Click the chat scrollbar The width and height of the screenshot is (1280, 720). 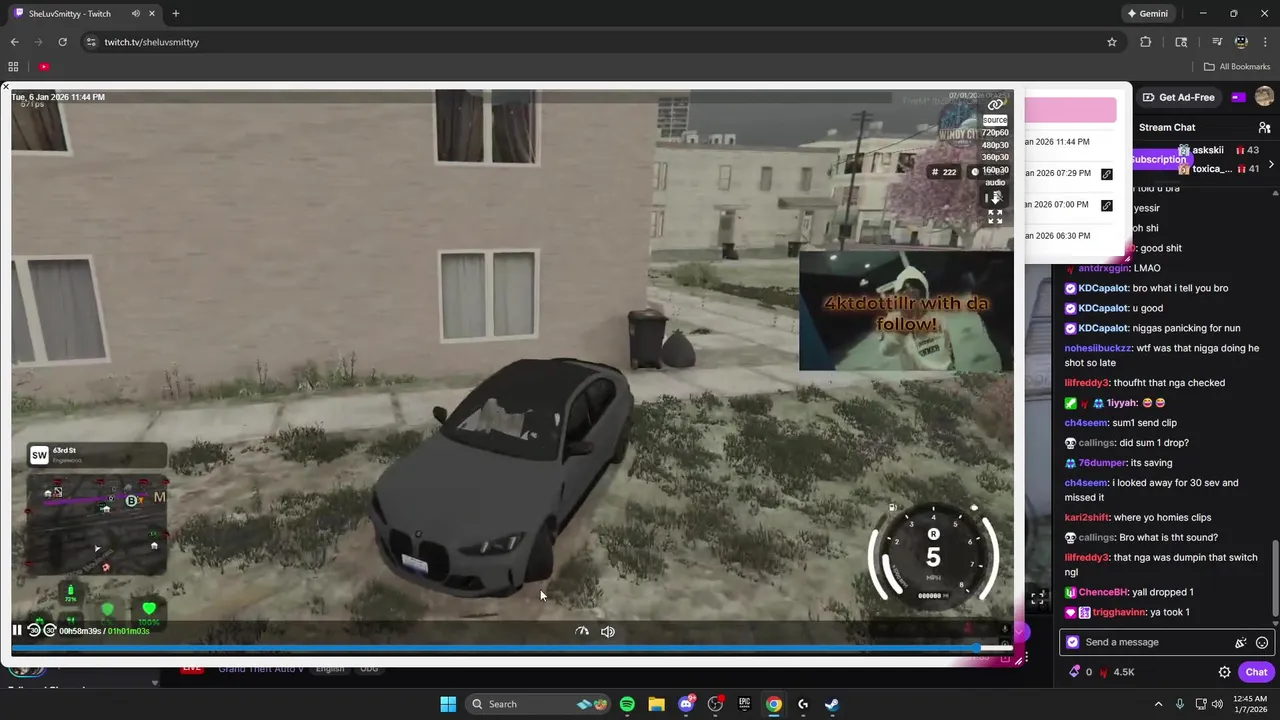click(1275, 578)
